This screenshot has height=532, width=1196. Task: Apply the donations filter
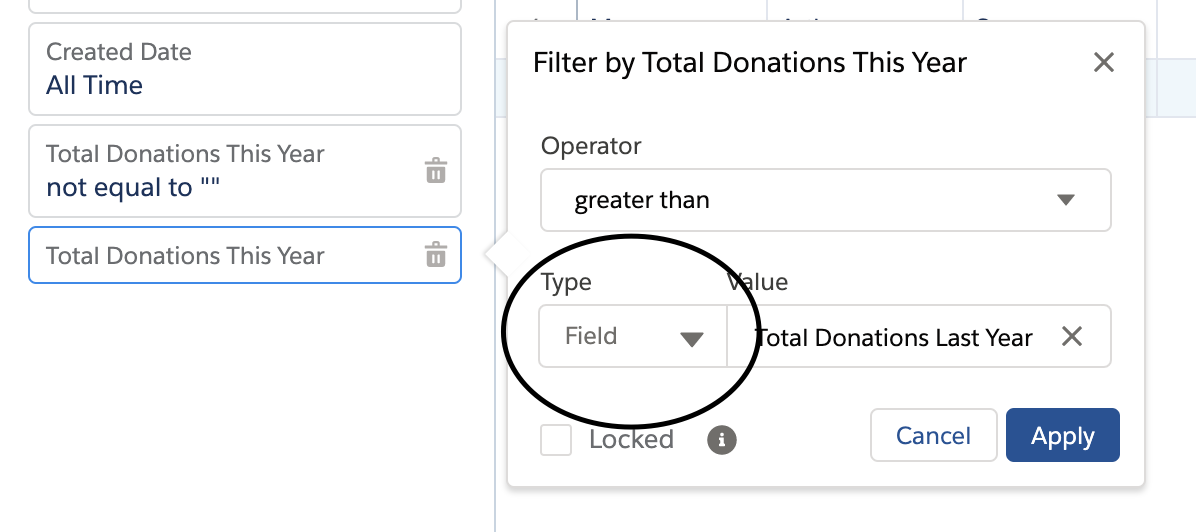(x=1063, y=435)
